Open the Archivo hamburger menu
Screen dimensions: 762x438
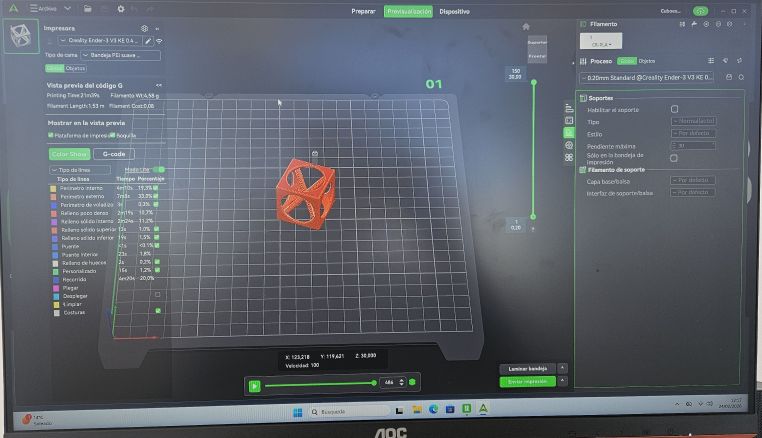click(x=43, y=8)
